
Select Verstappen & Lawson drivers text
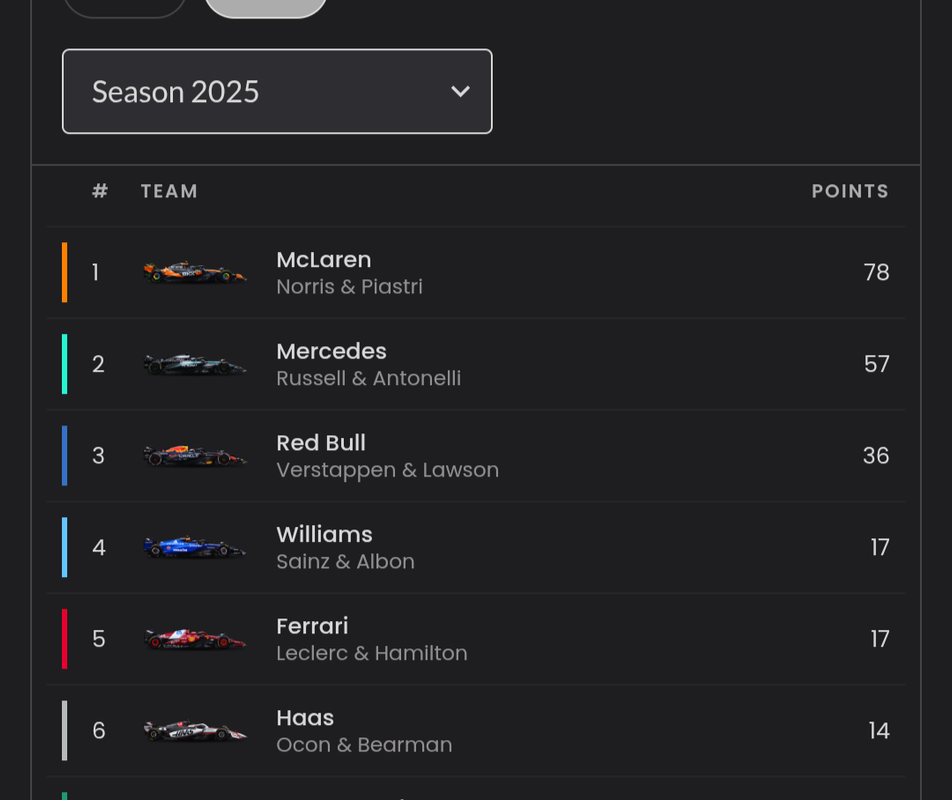[387, 470]
